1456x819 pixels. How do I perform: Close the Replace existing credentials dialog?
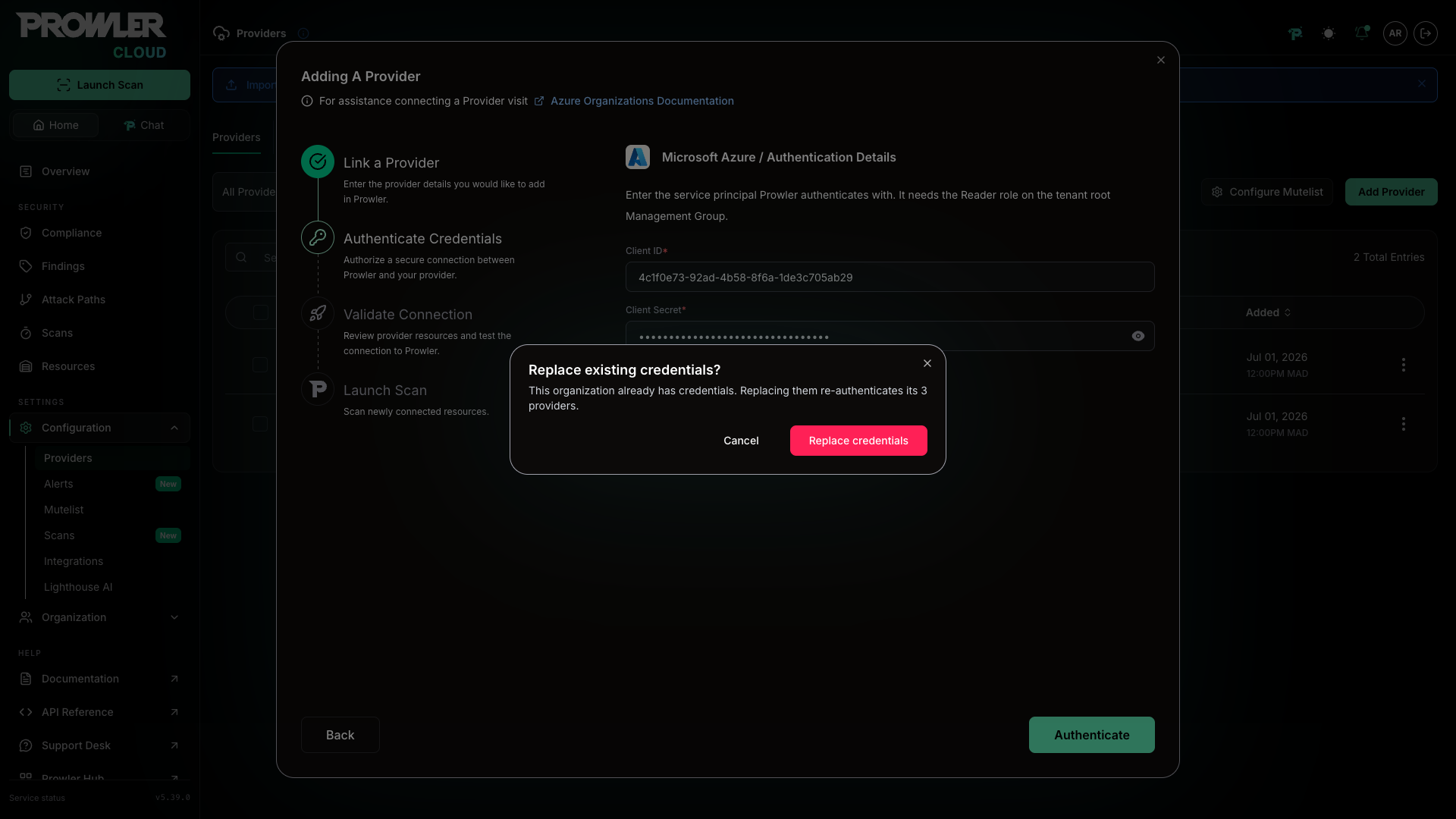pos(927,363)
